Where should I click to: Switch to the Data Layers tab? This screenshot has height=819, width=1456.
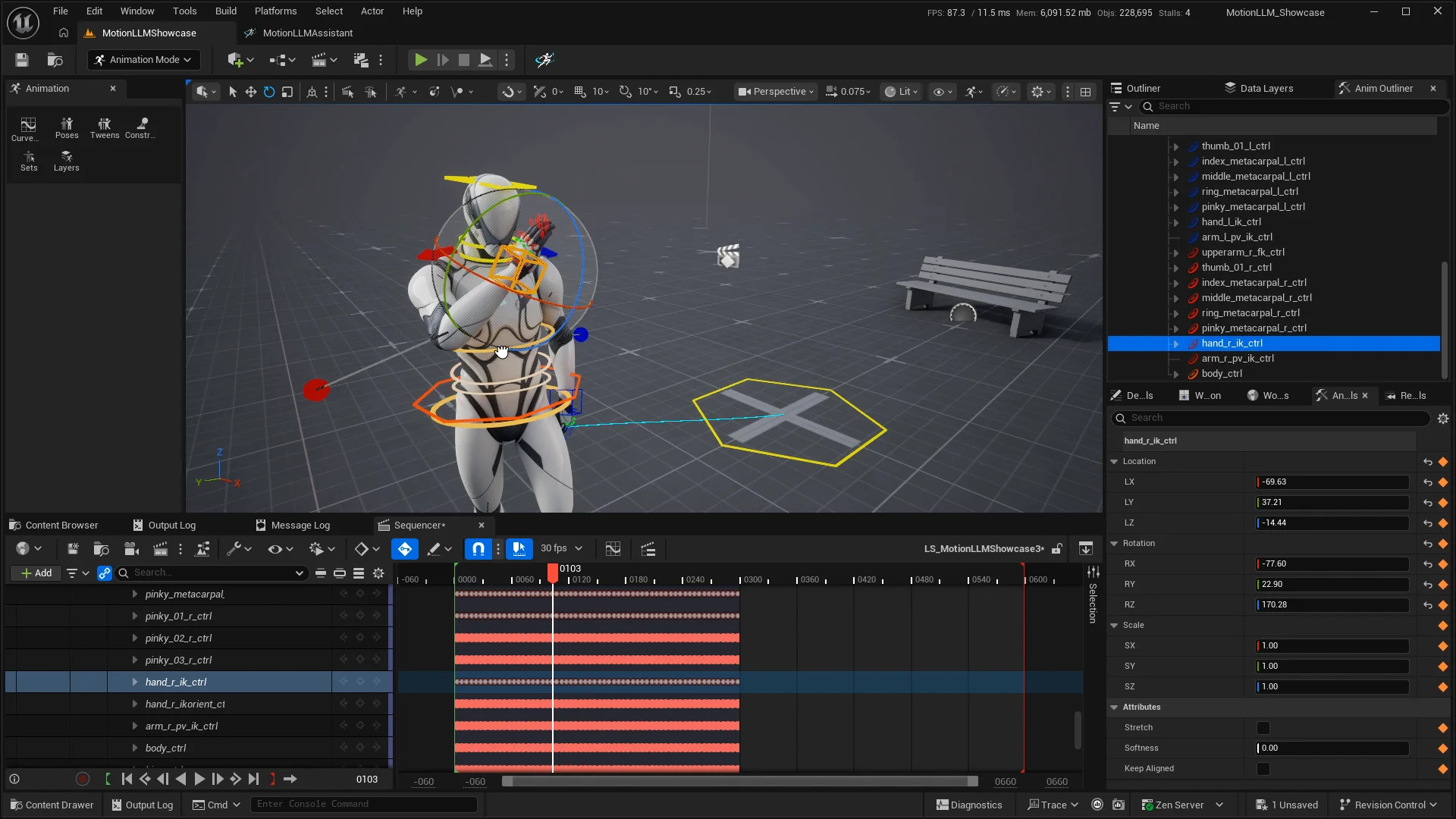coord(1258,89)
